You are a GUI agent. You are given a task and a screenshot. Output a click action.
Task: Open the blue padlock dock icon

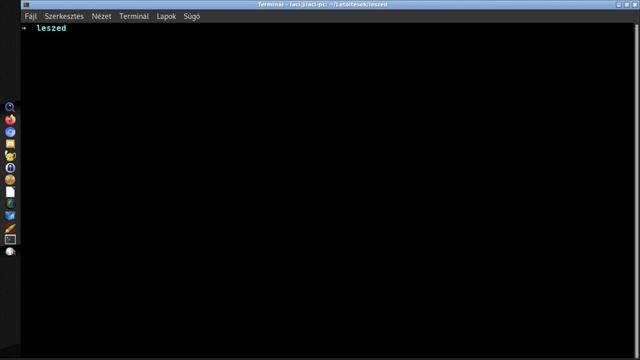pyautogui.click(x=10, y=168)
